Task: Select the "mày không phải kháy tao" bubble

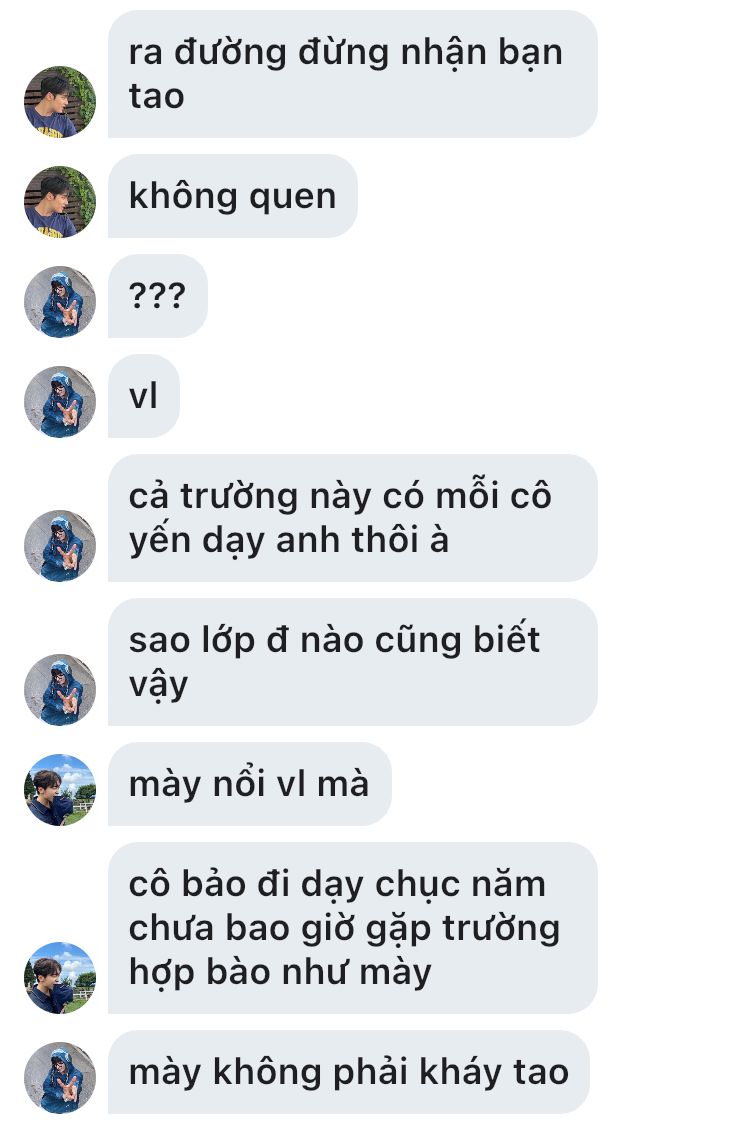Action: coord(349,1071)
